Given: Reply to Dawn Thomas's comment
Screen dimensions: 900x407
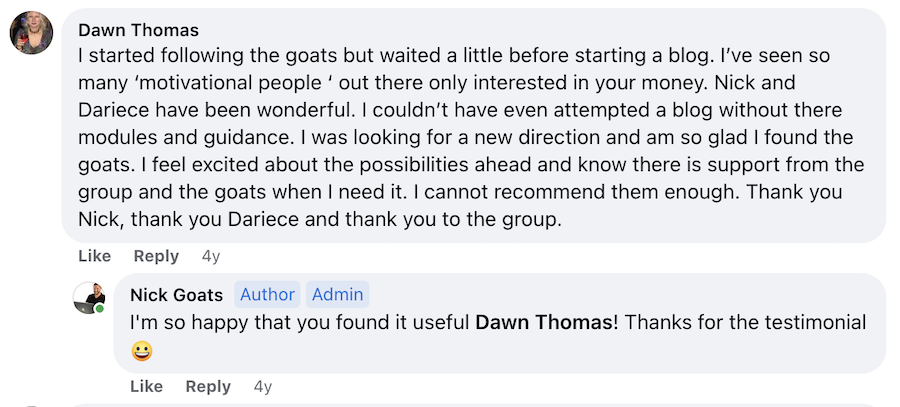Looking at the screenshot, I should tap(156, 256).
